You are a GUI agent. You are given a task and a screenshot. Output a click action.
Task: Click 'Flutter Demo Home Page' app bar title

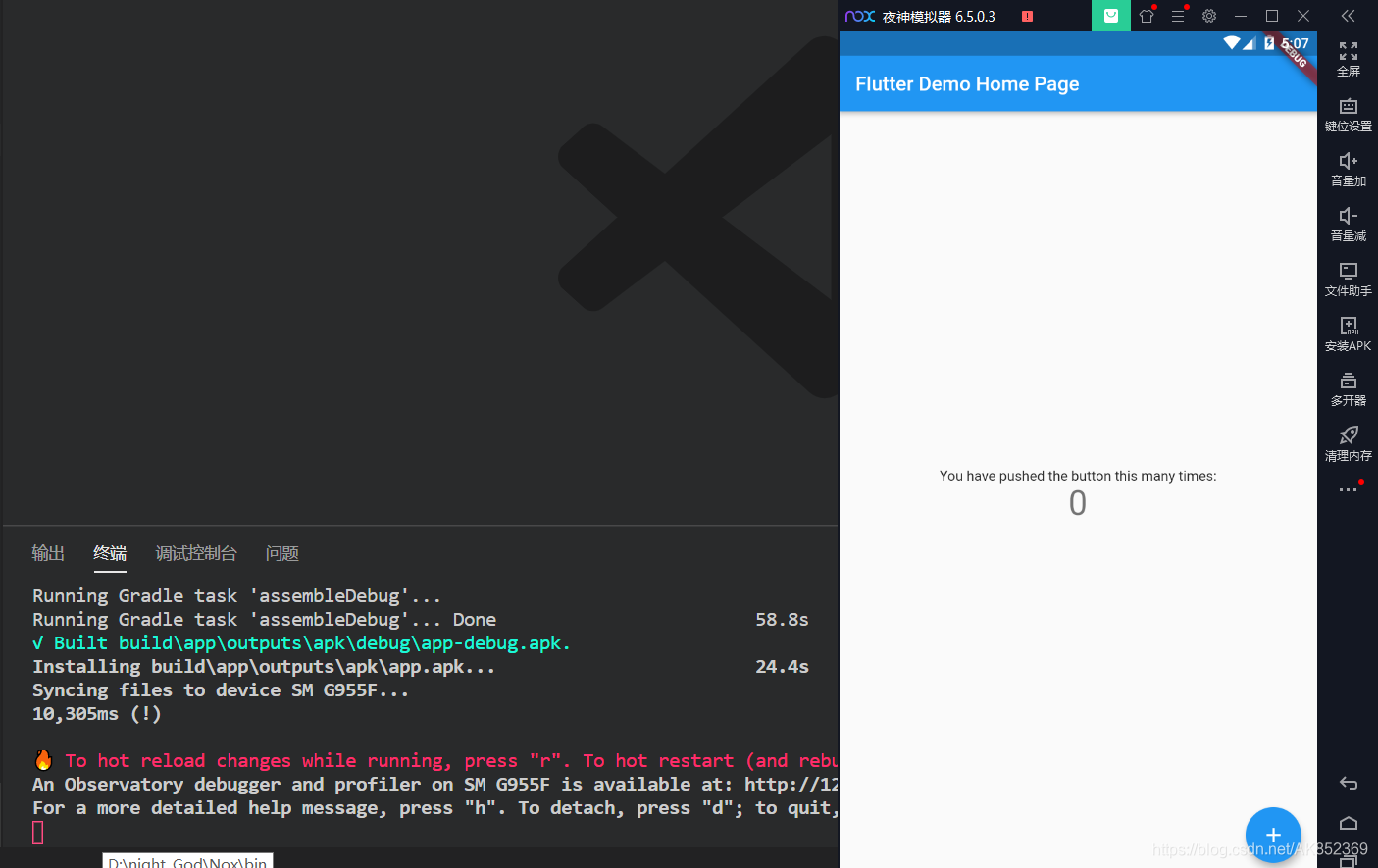click(967, 84)
